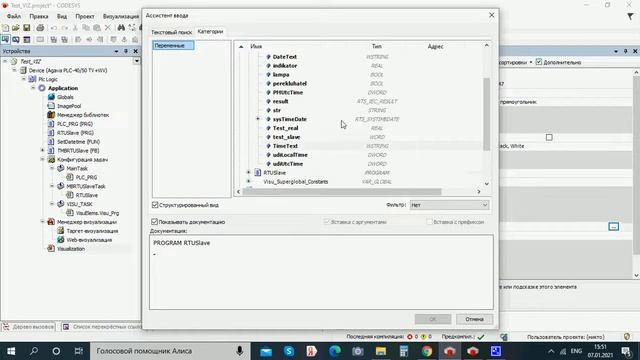Expand the Visu_Superglobal_Constants node
This screenshot has width=640, height=360.
point(249,181)
